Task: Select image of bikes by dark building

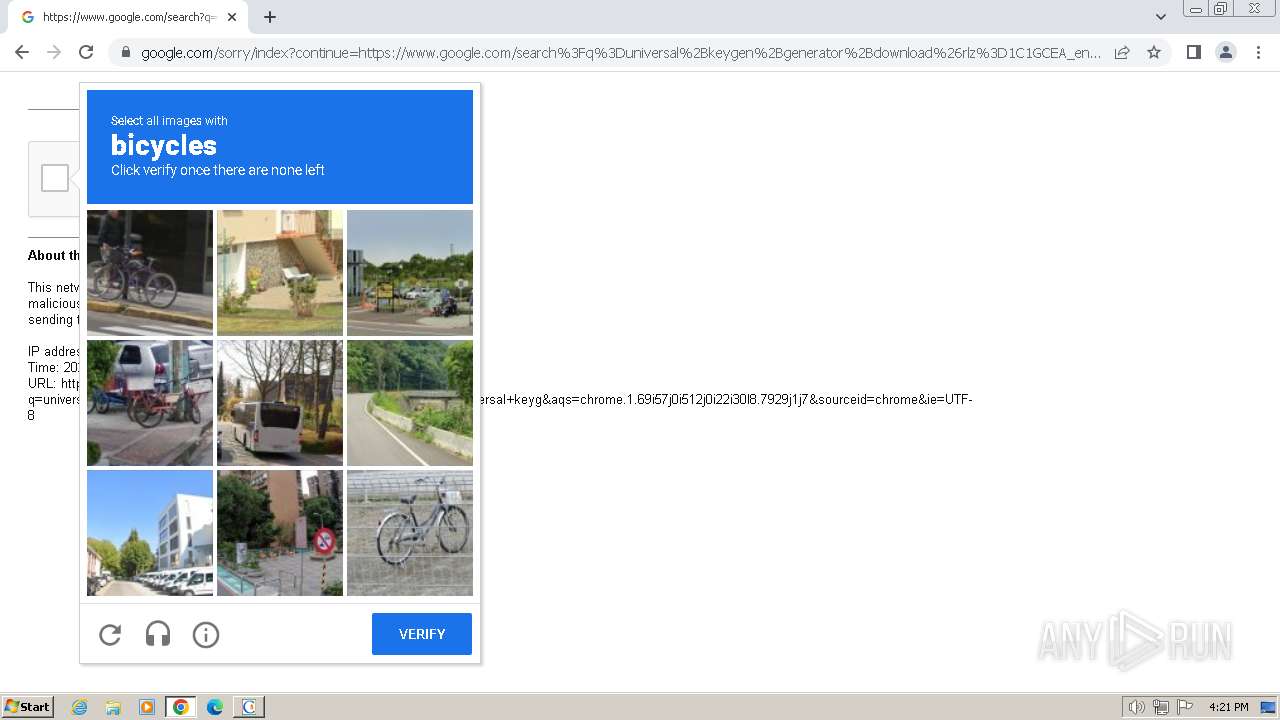Action: click(x=150, y=273)
